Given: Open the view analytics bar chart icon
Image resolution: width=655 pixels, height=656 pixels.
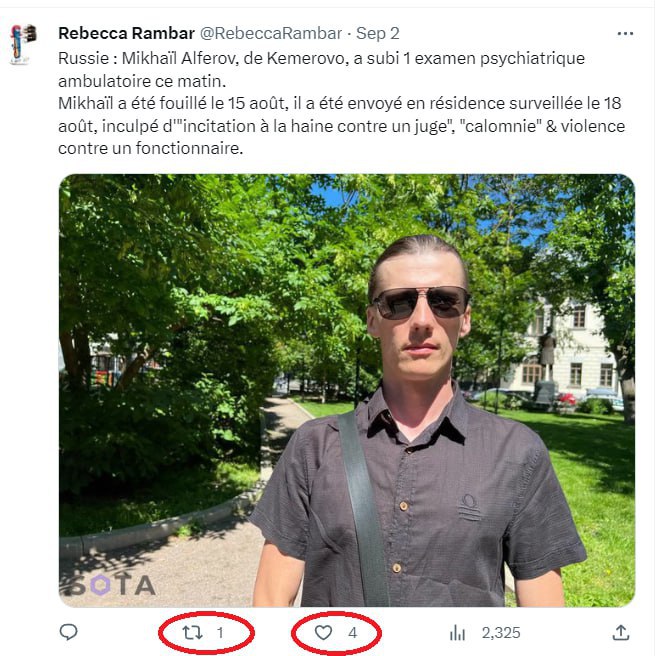Looking at the screenshot, I should click(x=457, y=633).
